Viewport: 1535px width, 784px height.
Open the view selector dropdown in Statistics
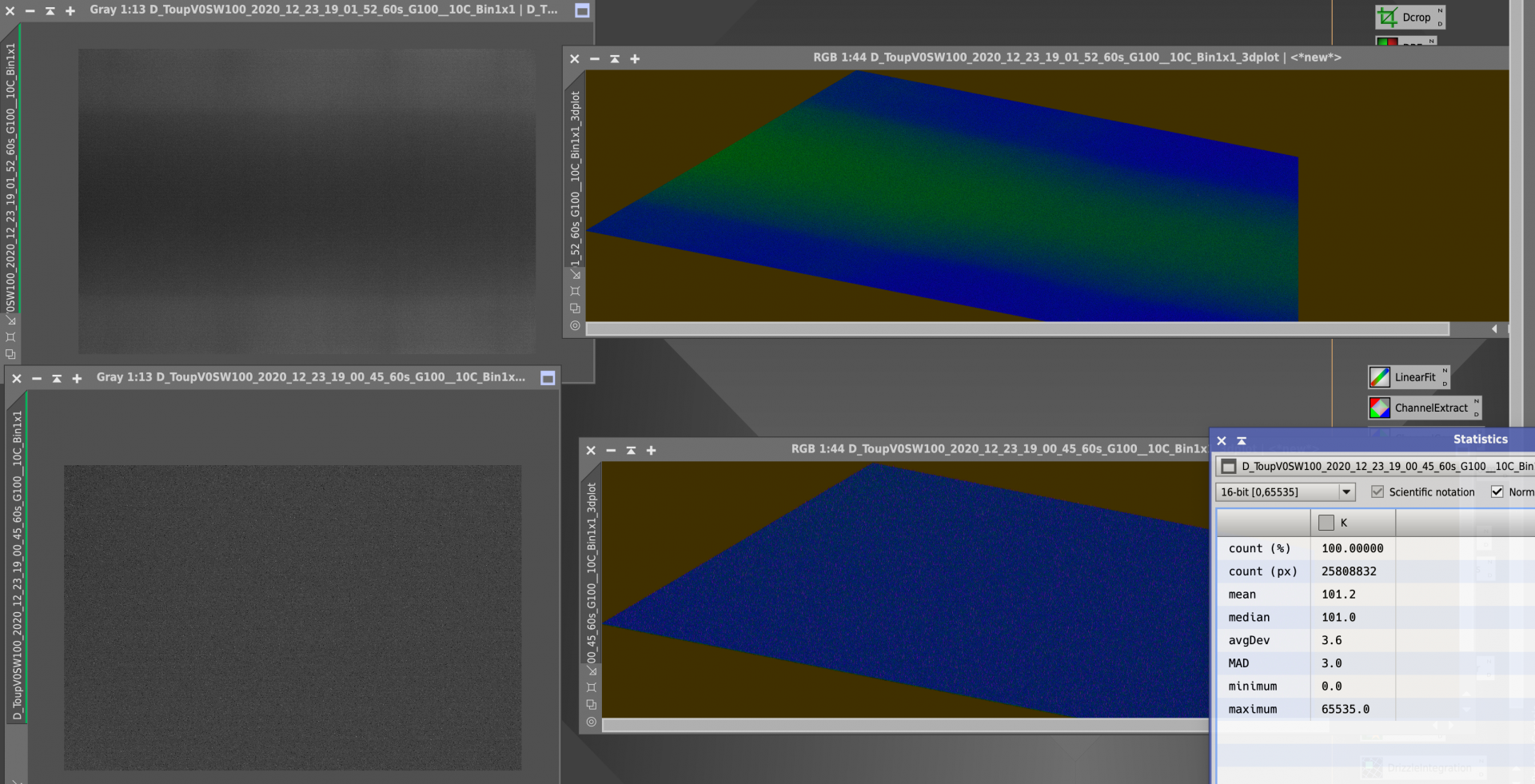[1375, 466]
